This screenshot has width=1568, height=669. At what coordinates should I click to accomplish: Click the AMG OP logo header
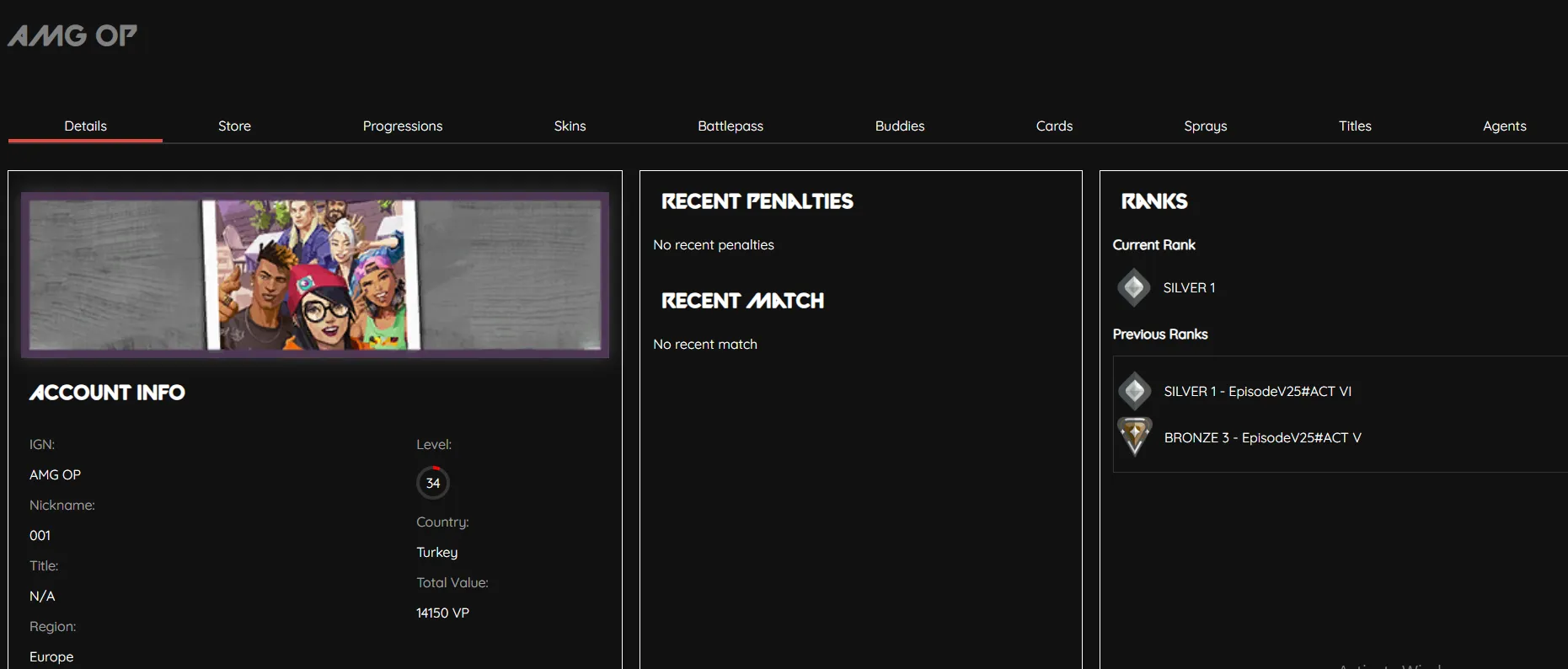click(x=72, y=35)
